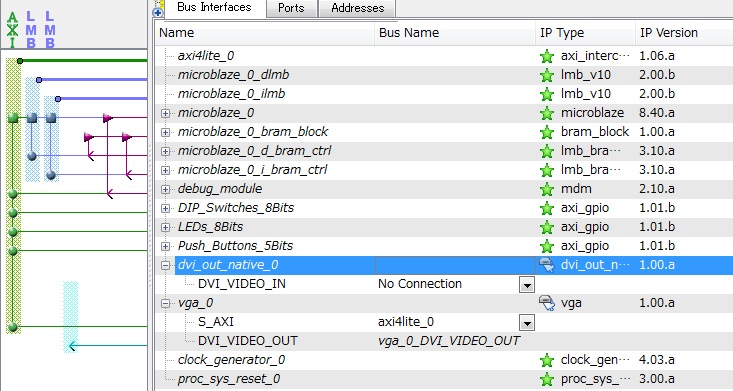
Task: Click the vga_0_DVI_VIDEO_OUT bus name
Action: (x=449, y=341)
